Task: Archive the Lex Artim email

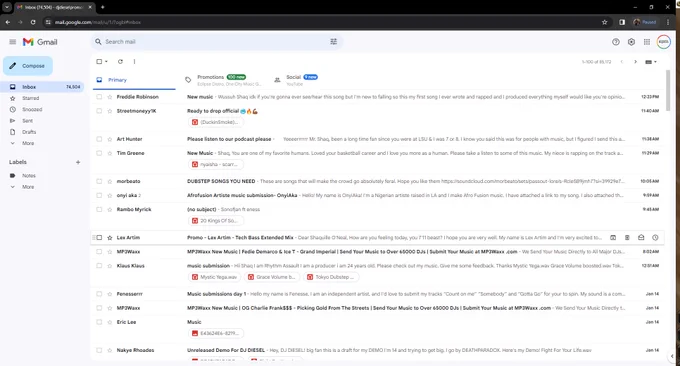Action: coord(613,238)
